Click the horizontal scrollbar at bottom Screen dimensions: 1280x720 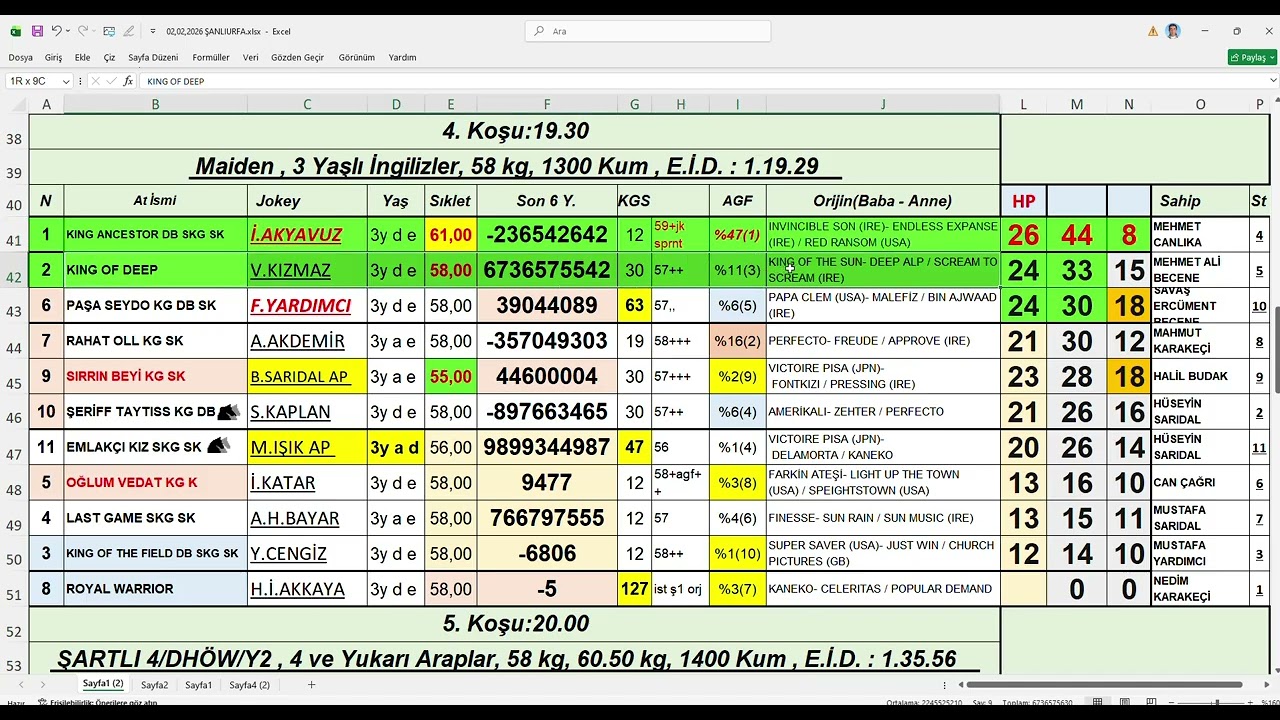(1102, 685)
